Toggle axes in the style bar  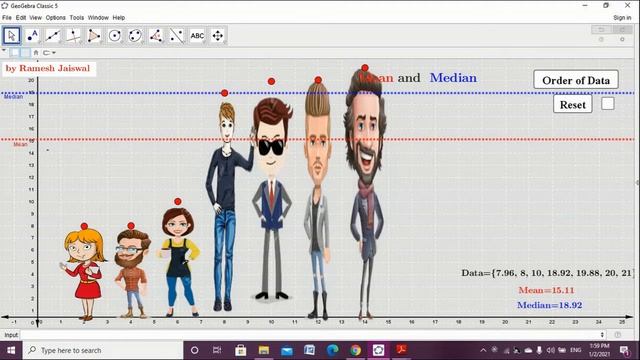(15, 52)
